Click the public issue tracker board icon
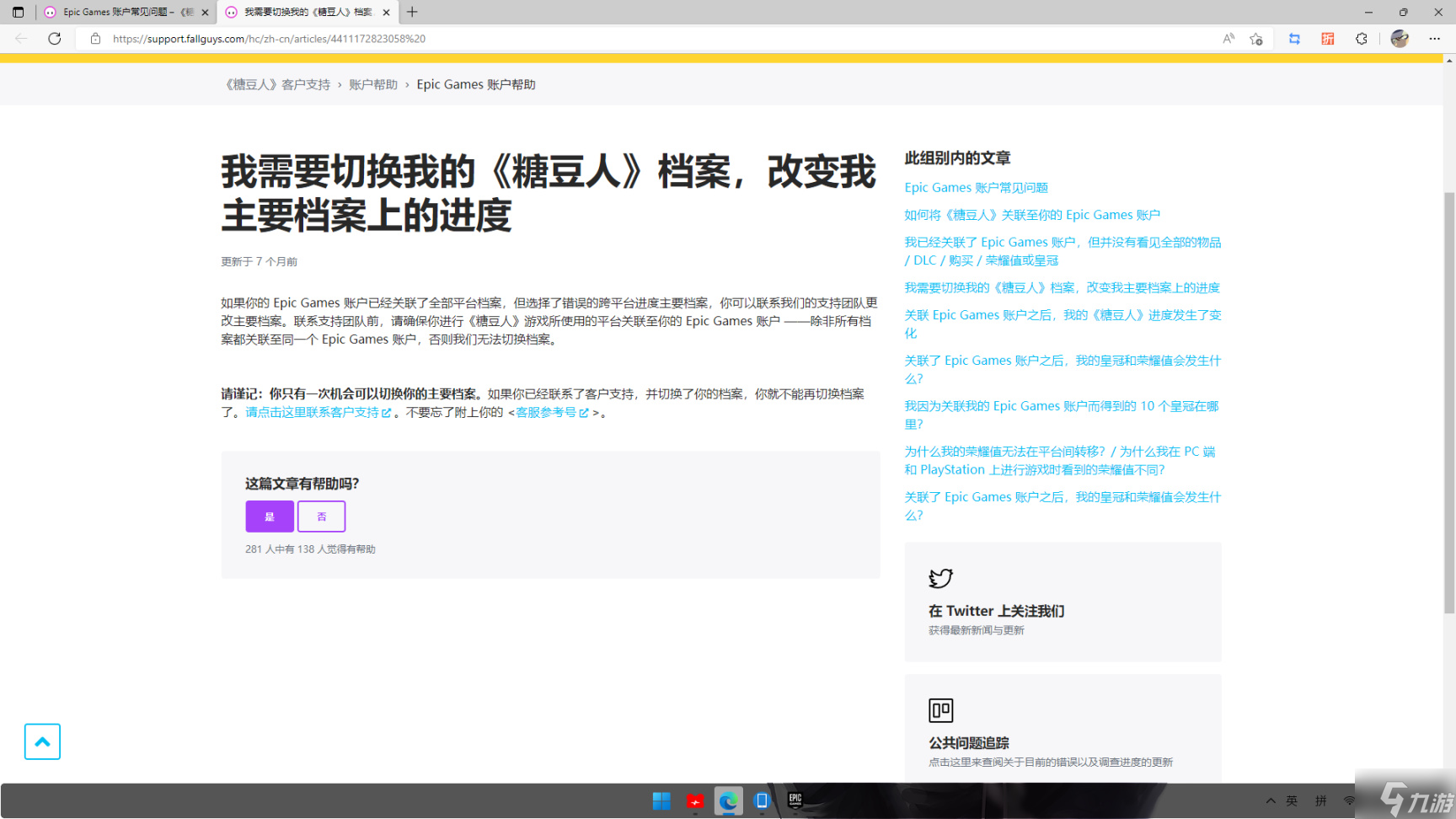The width and height of the screenshot is (1456, 819). 940,710
